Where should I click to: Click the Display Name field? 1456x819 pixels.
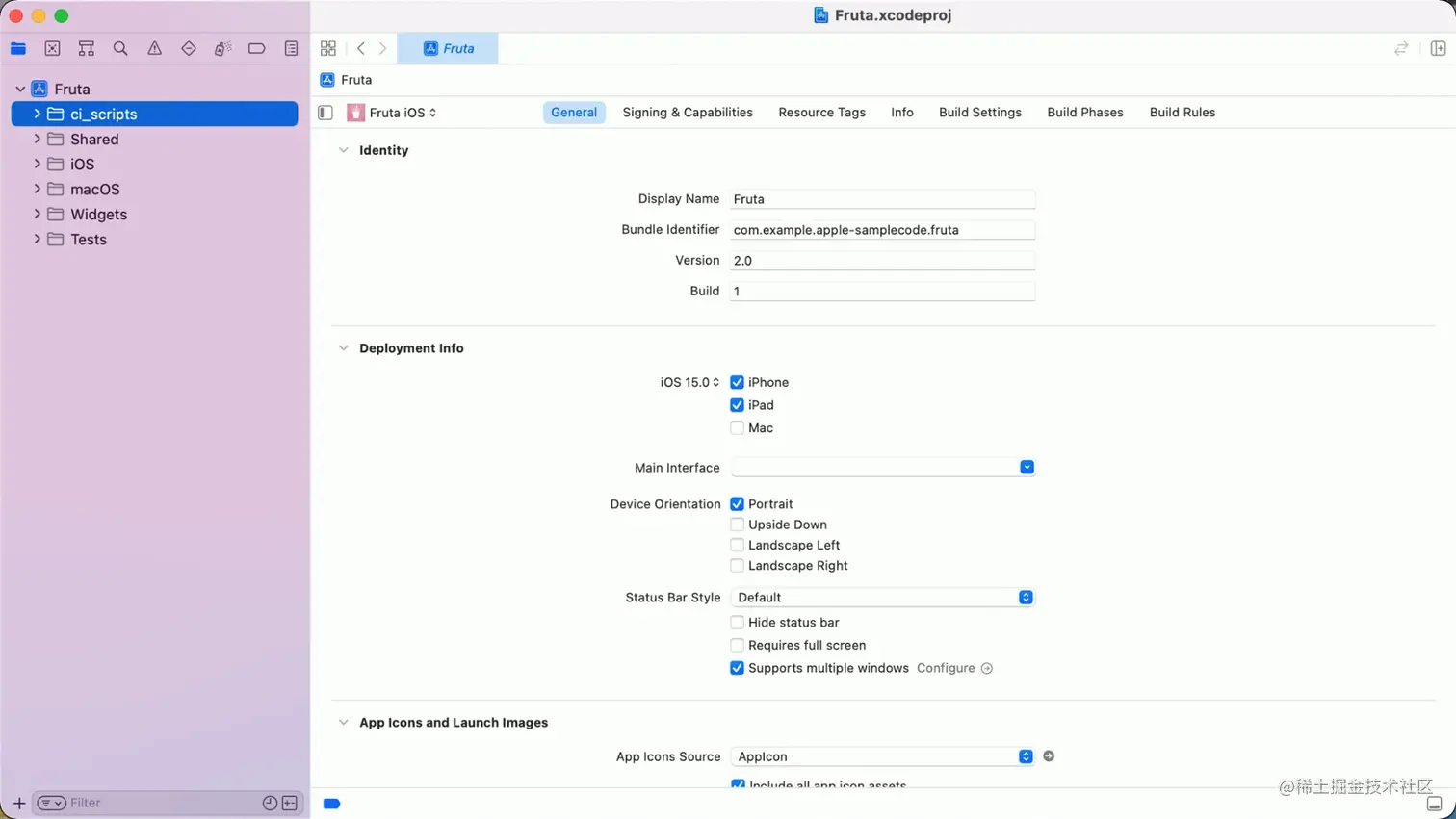(x=882, y=199)
